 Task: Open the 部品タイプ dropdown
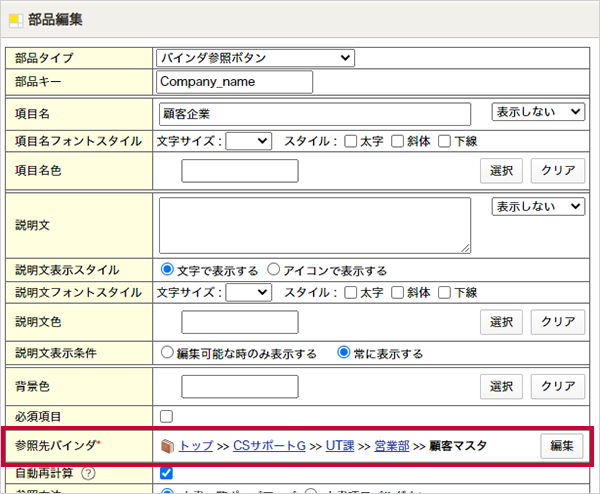tap(255, 58)
